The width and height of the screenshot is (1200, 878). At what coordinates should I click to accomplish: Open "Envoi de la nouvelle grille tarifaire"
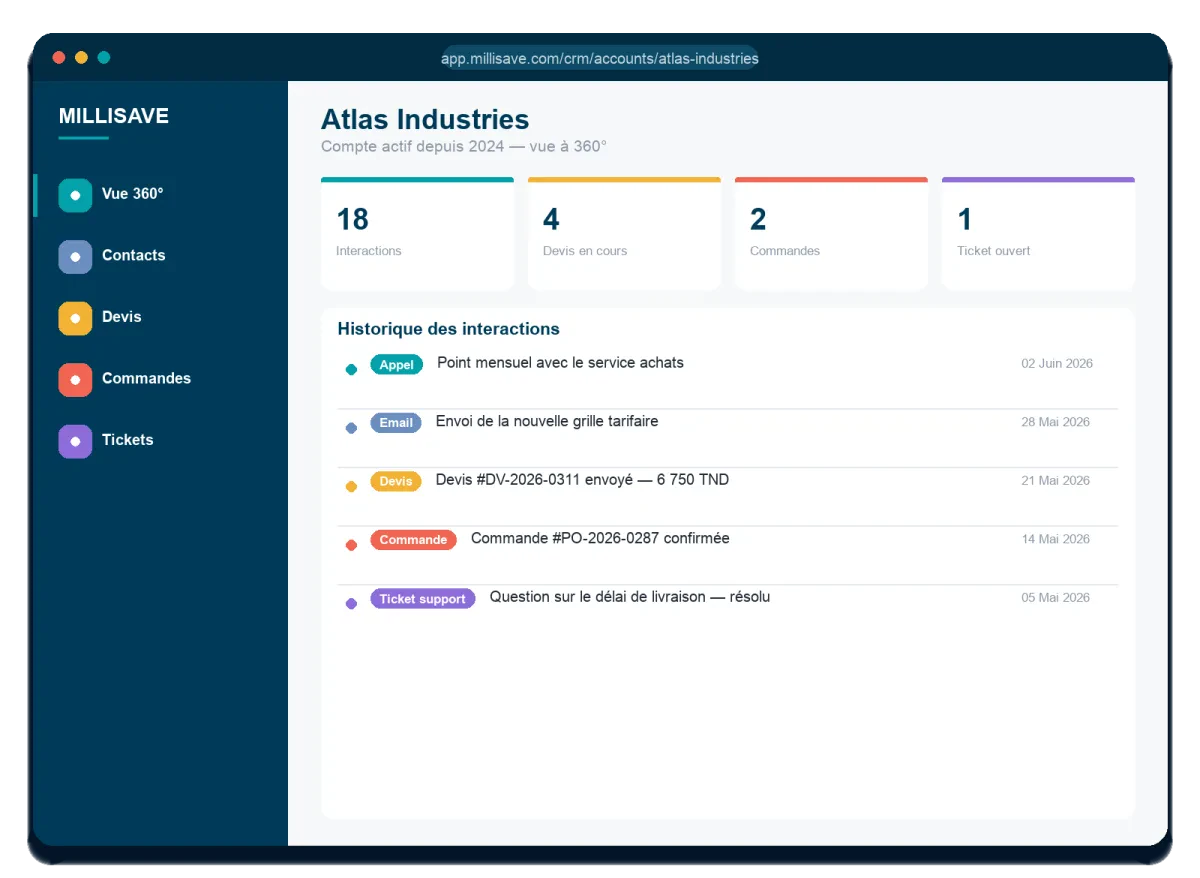(547, 422)
